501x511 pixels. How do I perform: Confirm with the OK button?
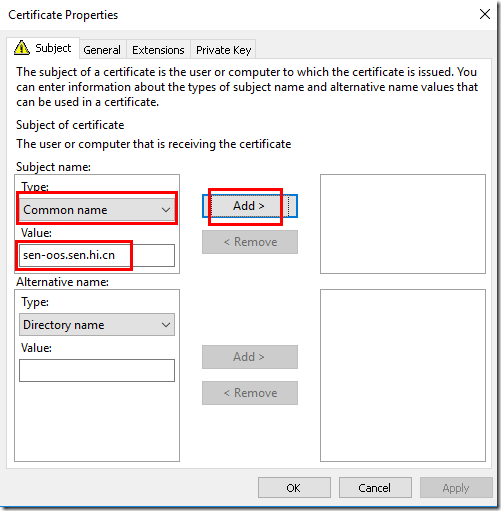tap(294, 488)
